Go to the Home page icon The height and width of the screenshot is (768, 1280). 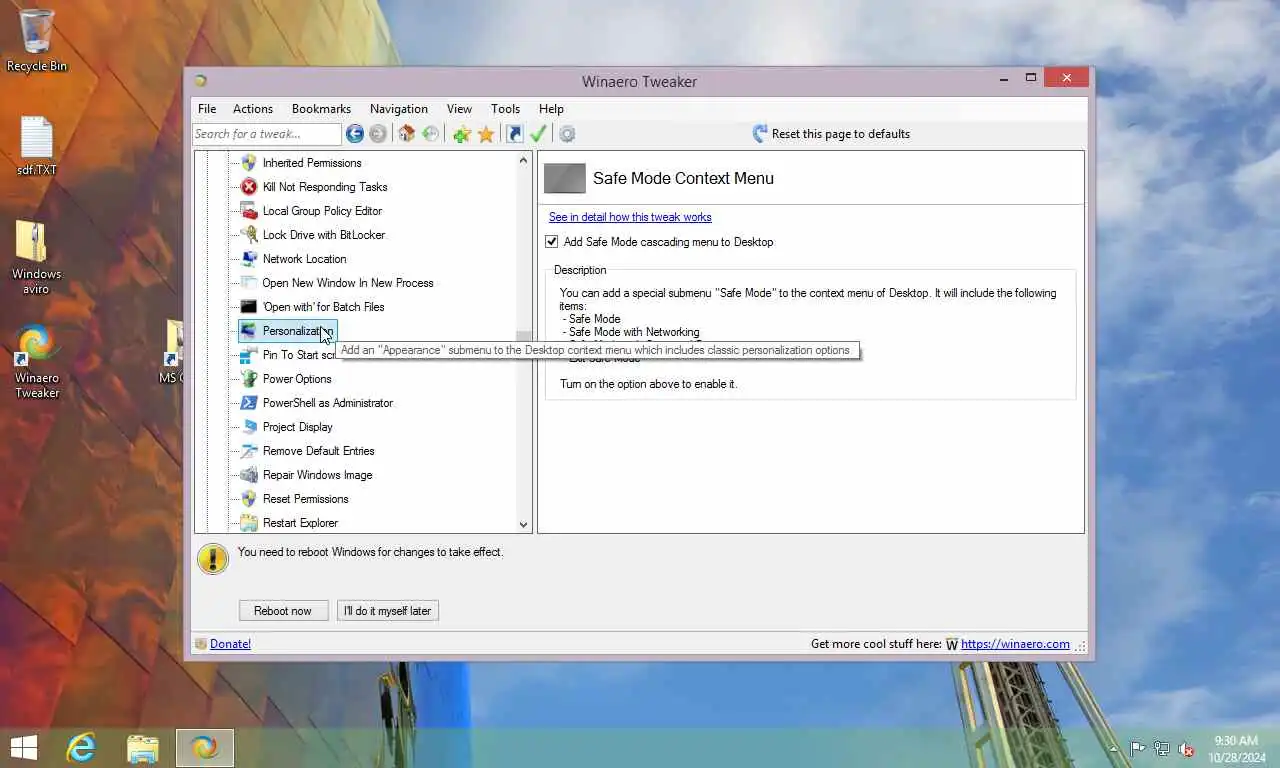tap(406, 134)
